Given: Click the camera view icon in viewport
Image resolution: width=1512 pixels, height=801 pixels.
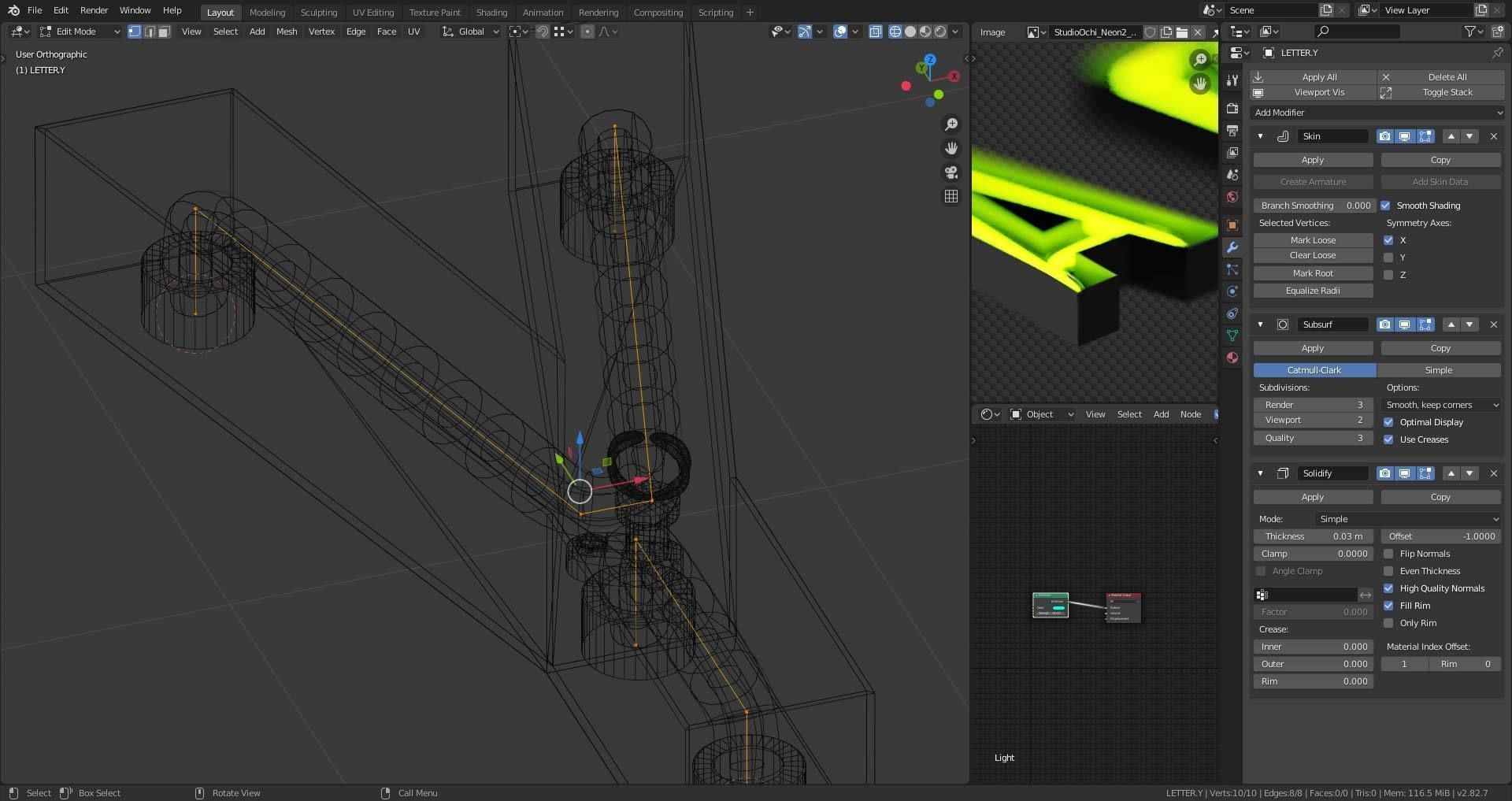Looking at the screenshot, I should [x=951, y=172].
